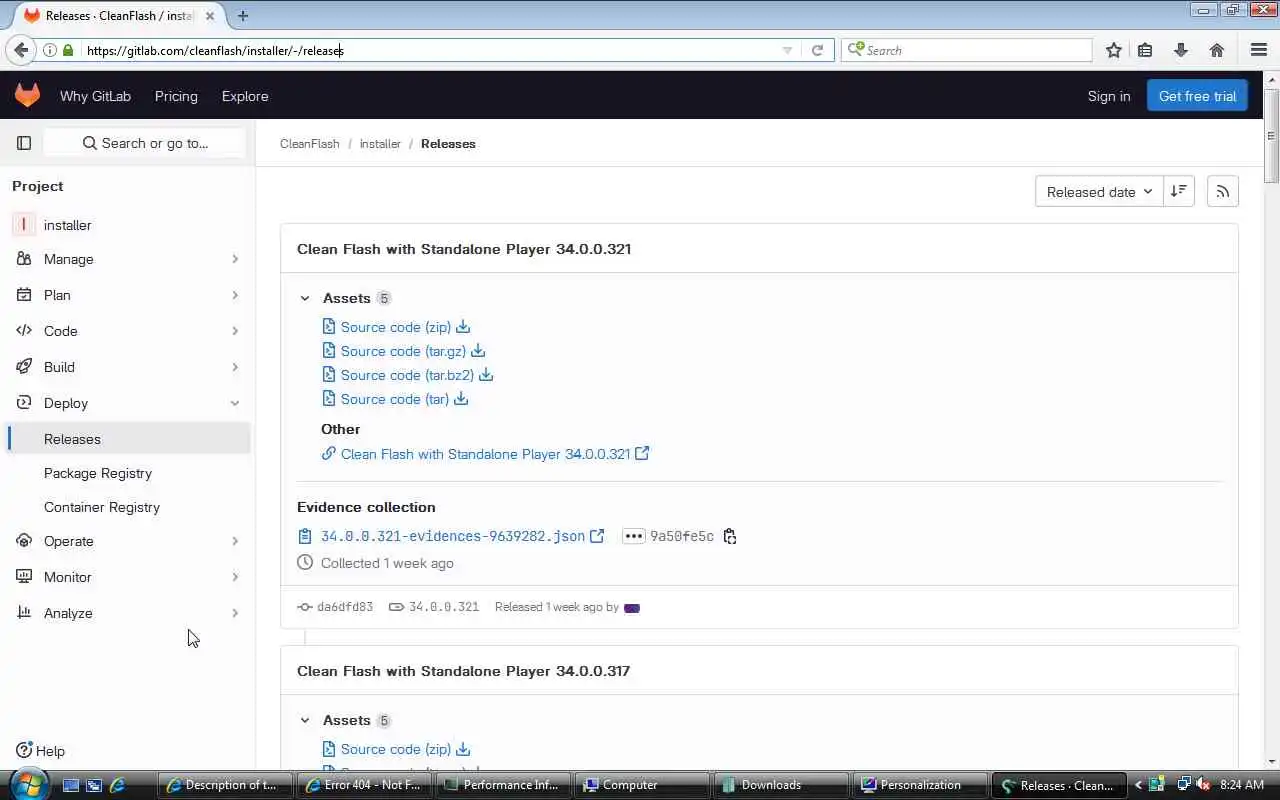
Task: Open the installer project in sidebar
Action: point(128,225)
